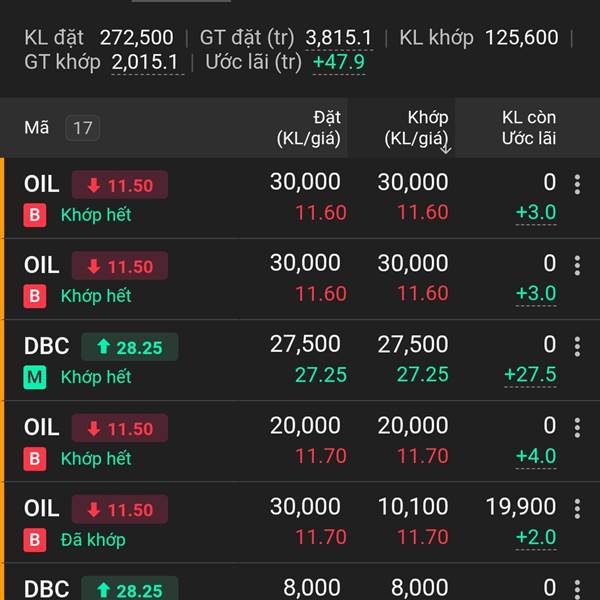The height and width of the screenshot is (600, 600).
Task: Select the OIL ticker in the Đã khớp order
Action: 42,509
